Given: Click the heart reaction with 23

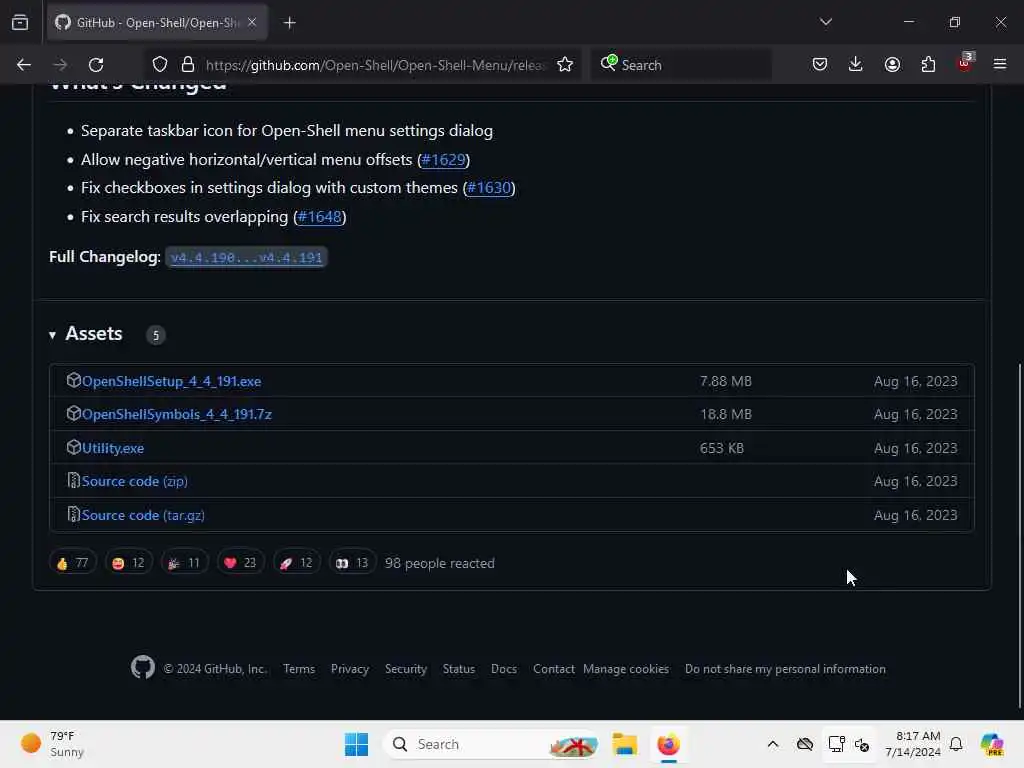Looking at the screenshot, I should click(x=240, y=562).
